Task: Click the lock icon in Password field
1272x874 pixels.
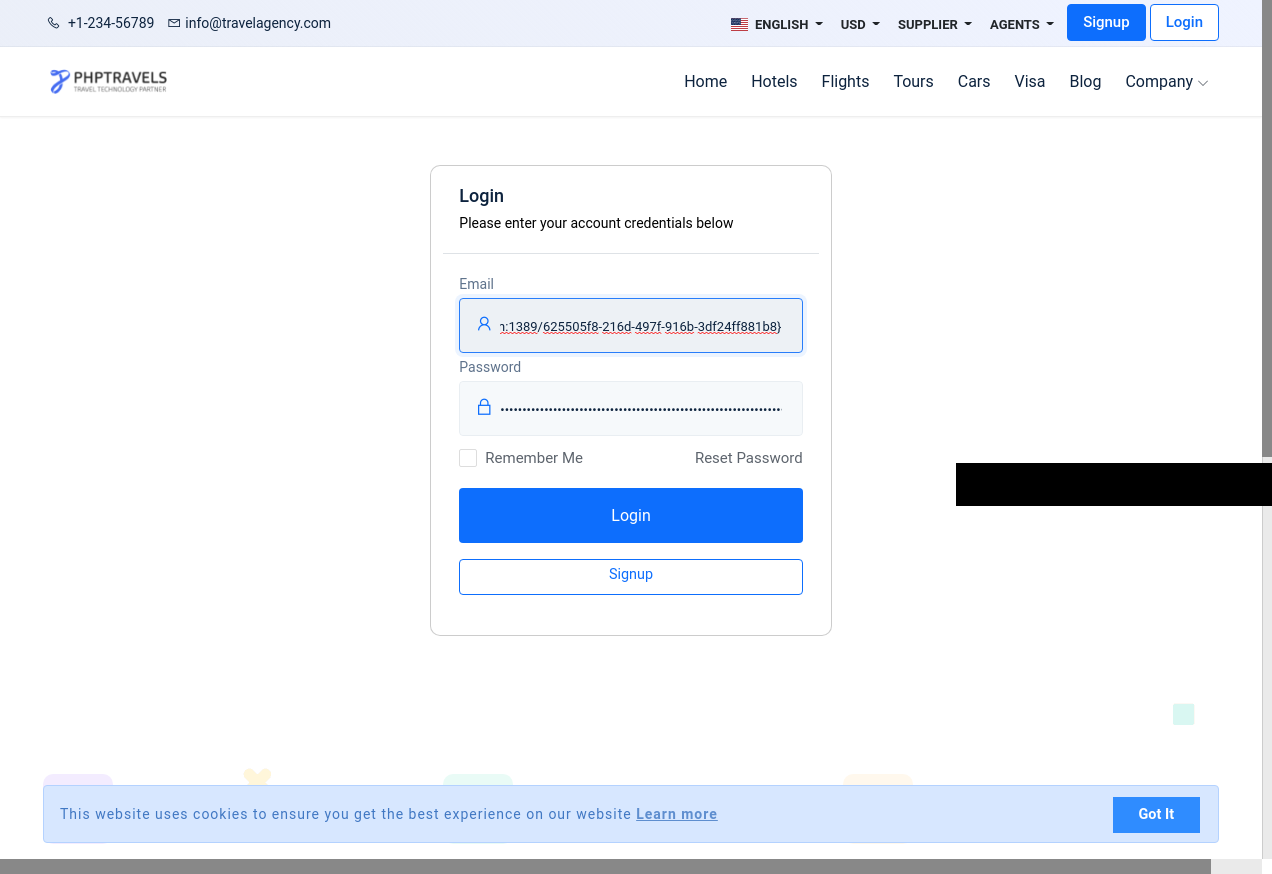Action: (484, 408)
